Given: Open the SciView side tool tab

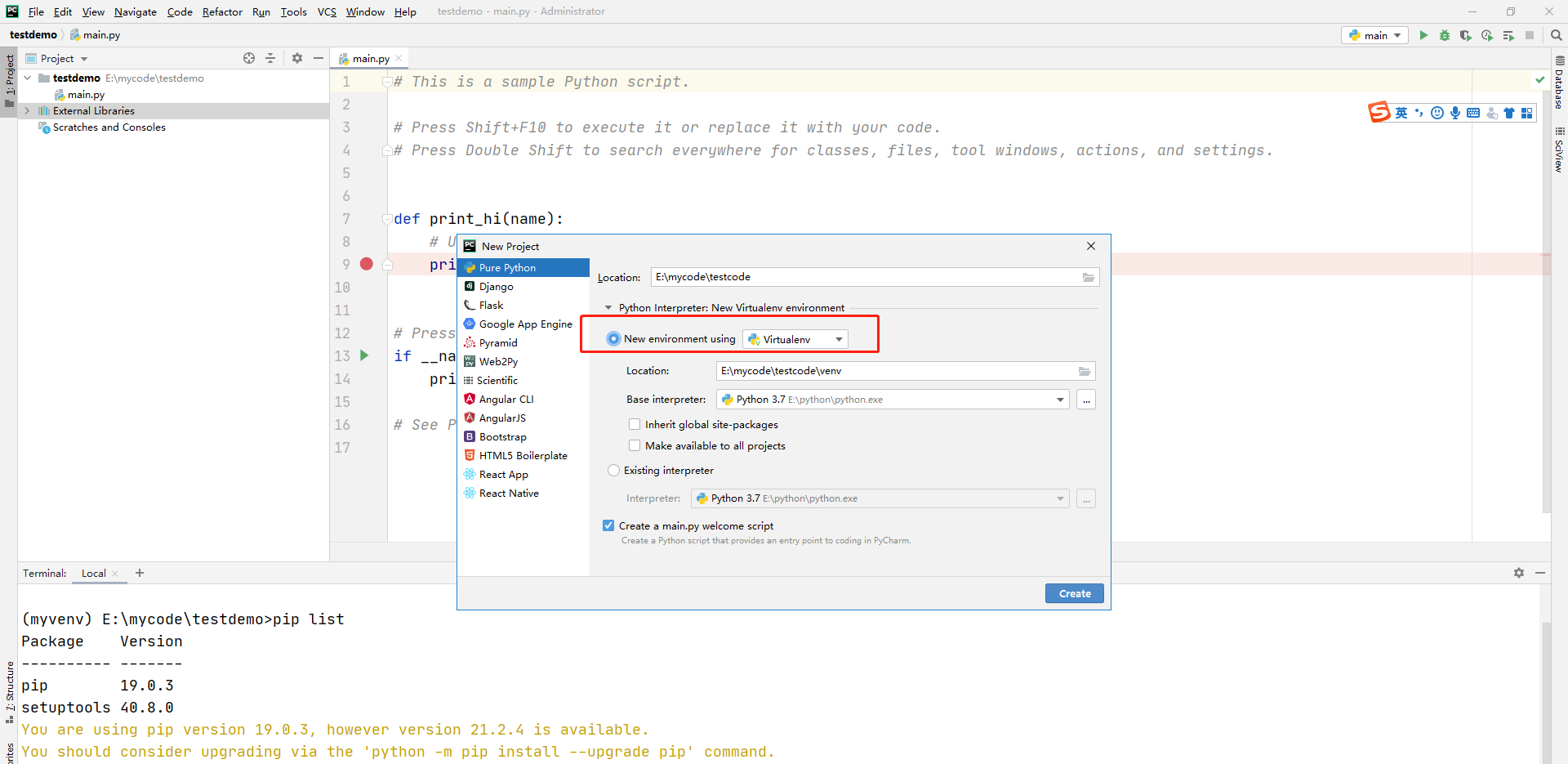Looking at the screenshot, I should [1559, 149].
